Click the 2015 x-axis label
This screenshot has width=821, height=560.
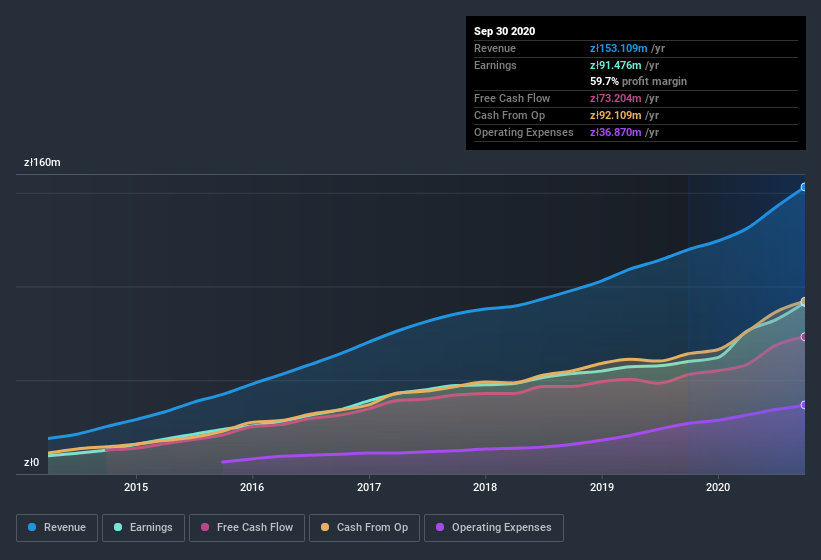136,487
